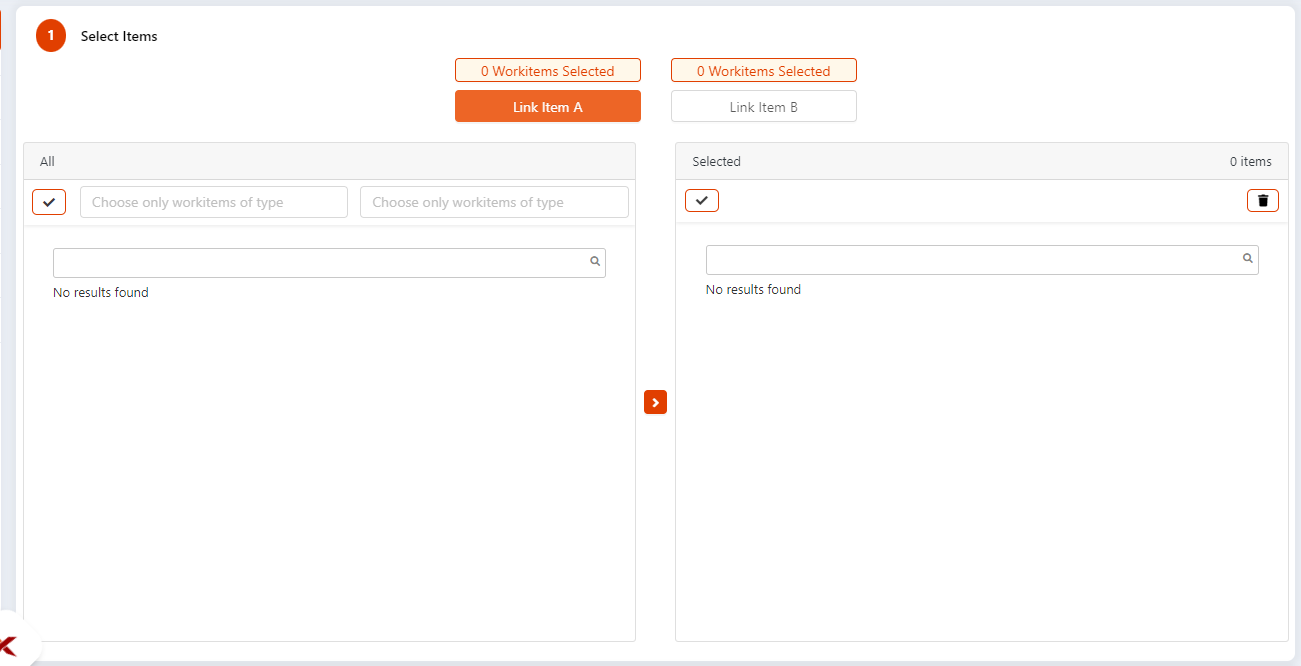Click the magnifier icon in the Selected search box
The width and height of the screenshot is (1301, 666).
[1247, 258]
